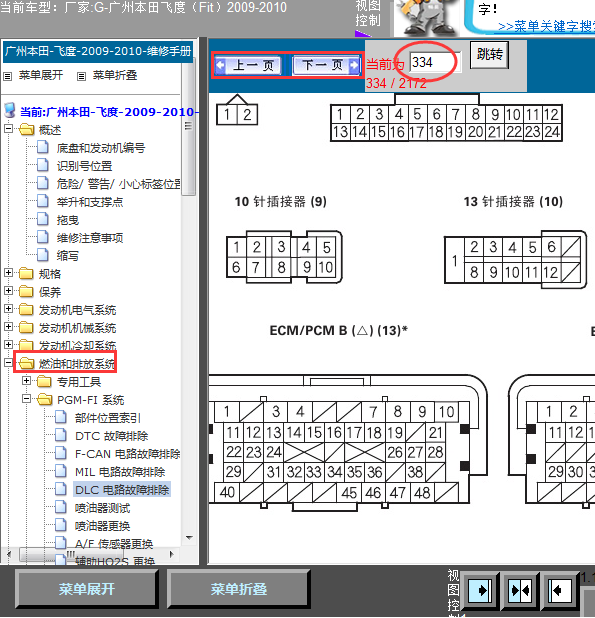Open 缩写 document
This screenshot has width=595, height=618.
pyautogui.click(x=68, y=256)
